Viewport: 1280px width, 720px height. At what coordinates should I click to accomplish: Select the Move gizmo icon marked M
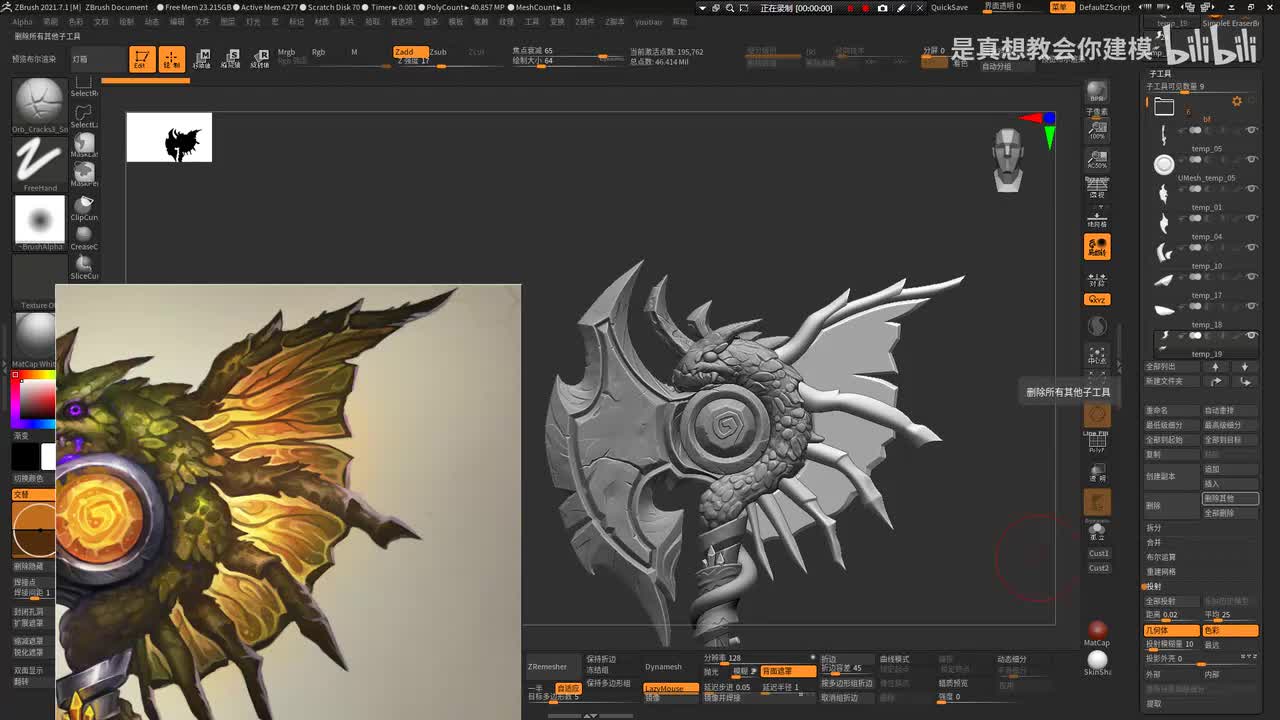(202, 58)
